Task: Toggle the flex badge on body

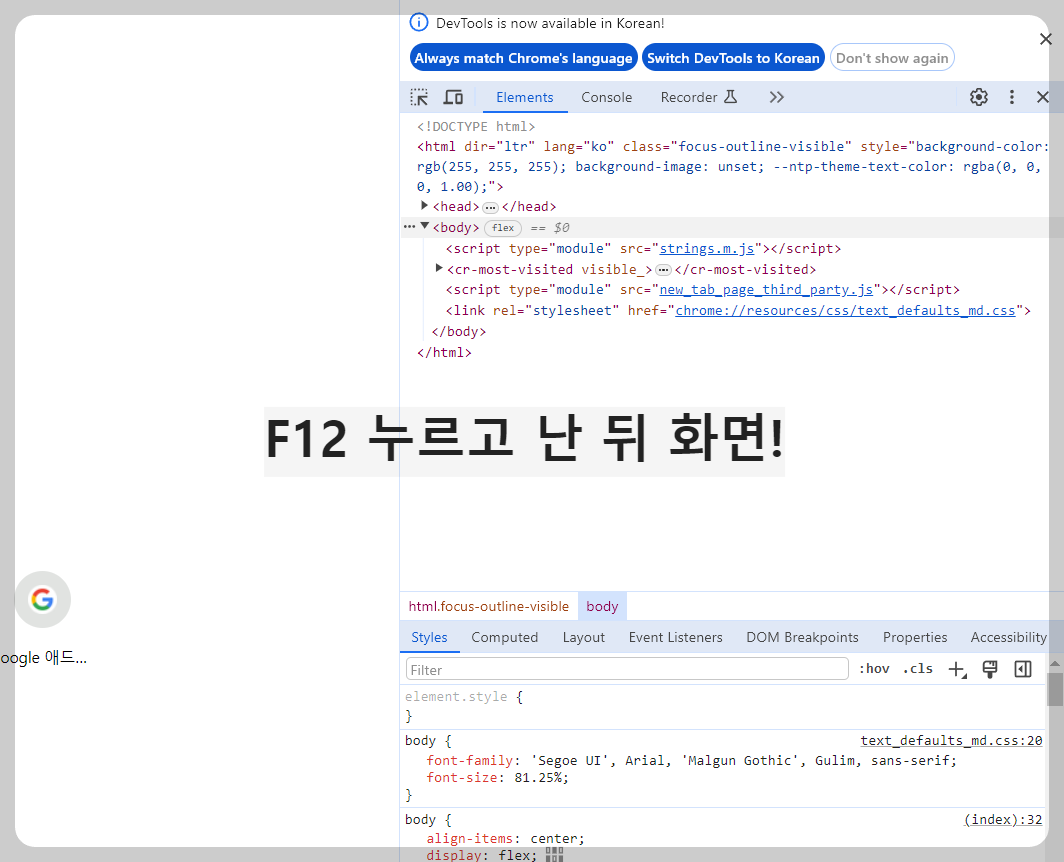Action: [503, 228]
